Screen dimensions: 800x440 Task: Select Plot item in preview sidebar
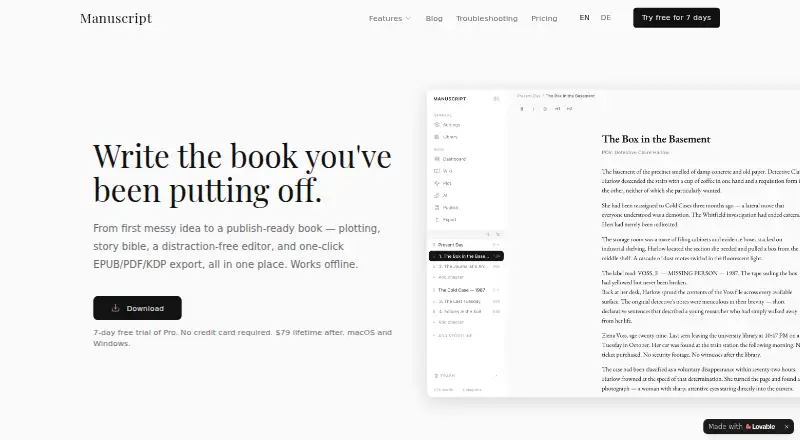pos(443,183)
